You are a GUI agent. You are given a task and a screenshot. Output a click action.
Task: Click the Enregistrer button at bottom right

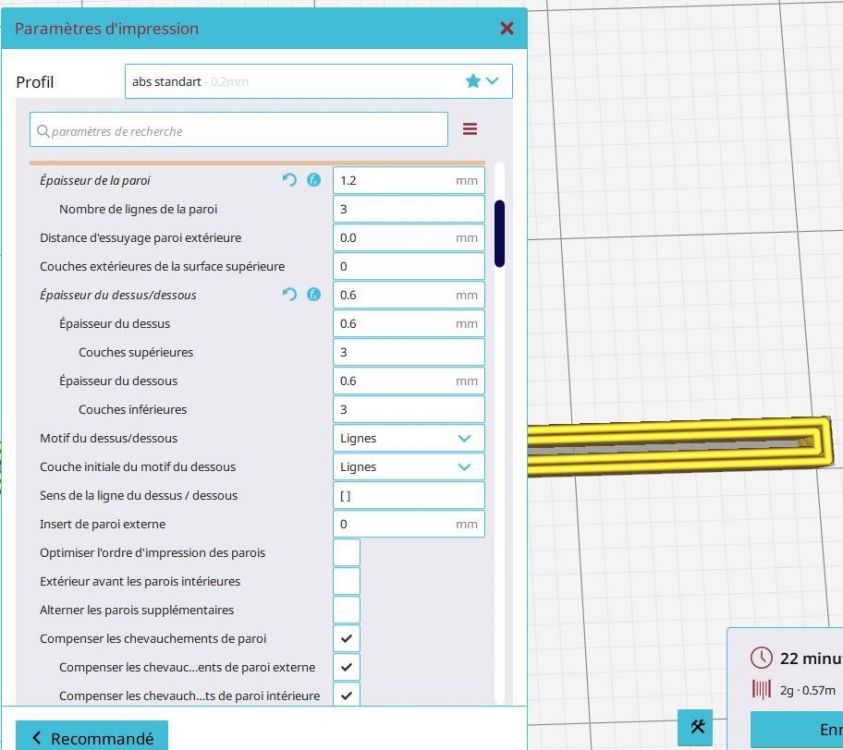[x=797, y=729]
